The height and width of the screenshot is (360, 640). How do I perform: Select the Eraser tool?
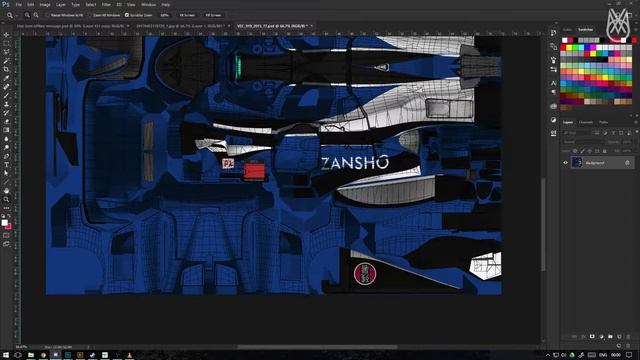(6, 121)
